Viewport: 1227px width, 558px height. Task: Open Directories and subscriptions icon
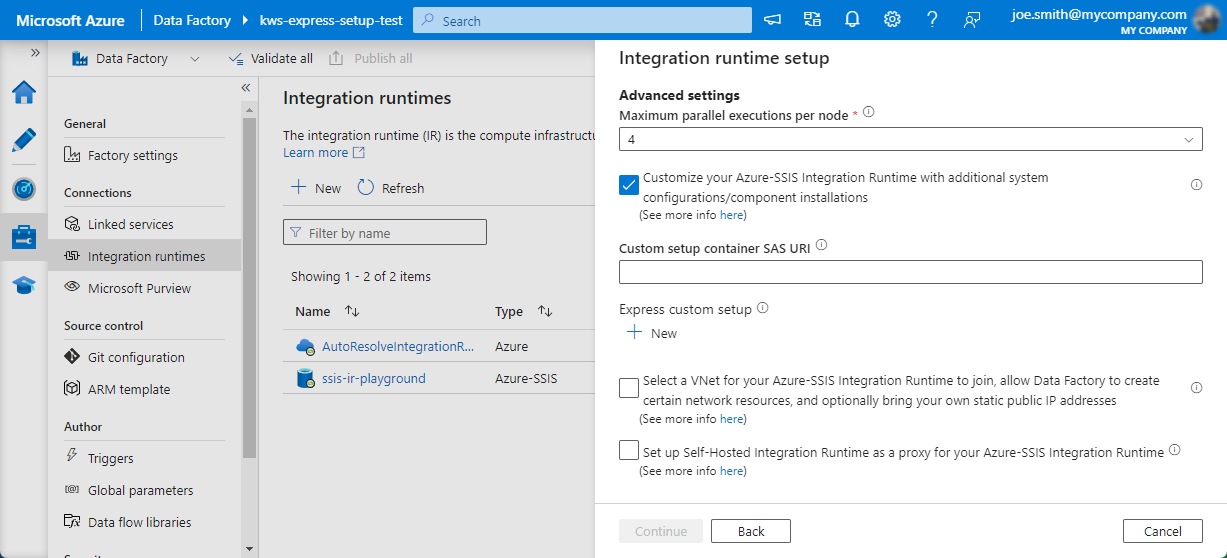(812, 20)
